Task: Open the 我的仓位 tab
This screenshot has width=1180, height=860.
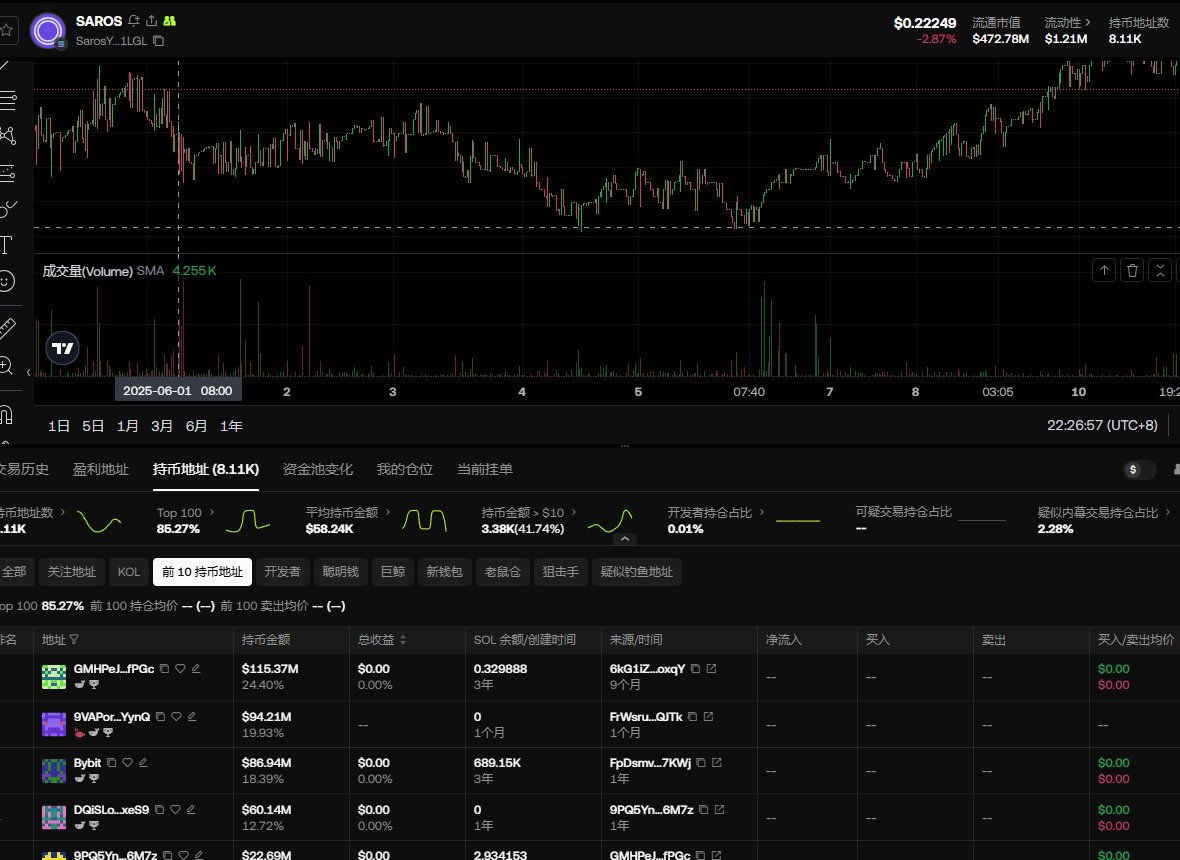Action: point(405,470)
